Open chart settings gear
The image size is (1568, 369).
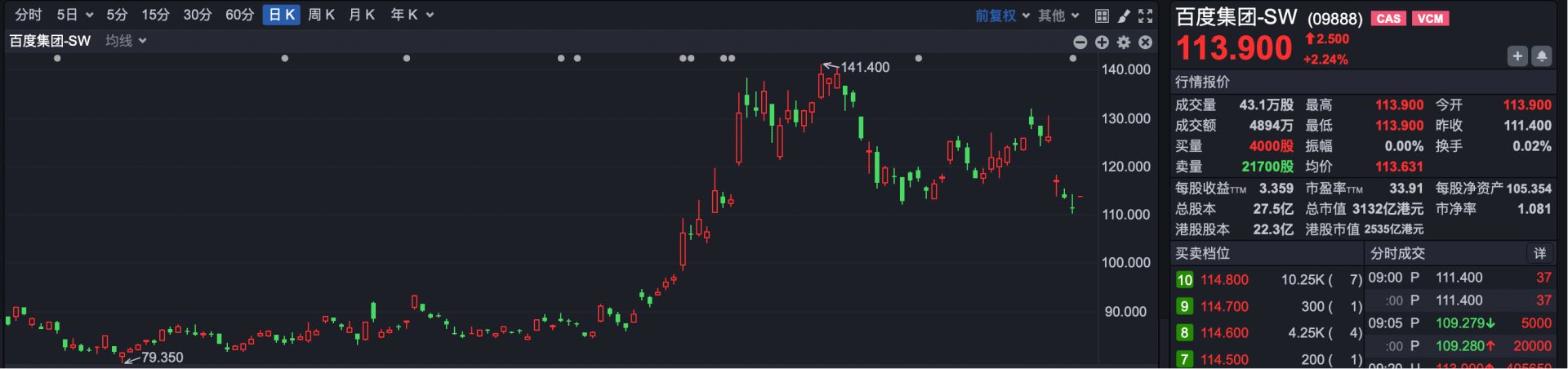point(1124,42)
